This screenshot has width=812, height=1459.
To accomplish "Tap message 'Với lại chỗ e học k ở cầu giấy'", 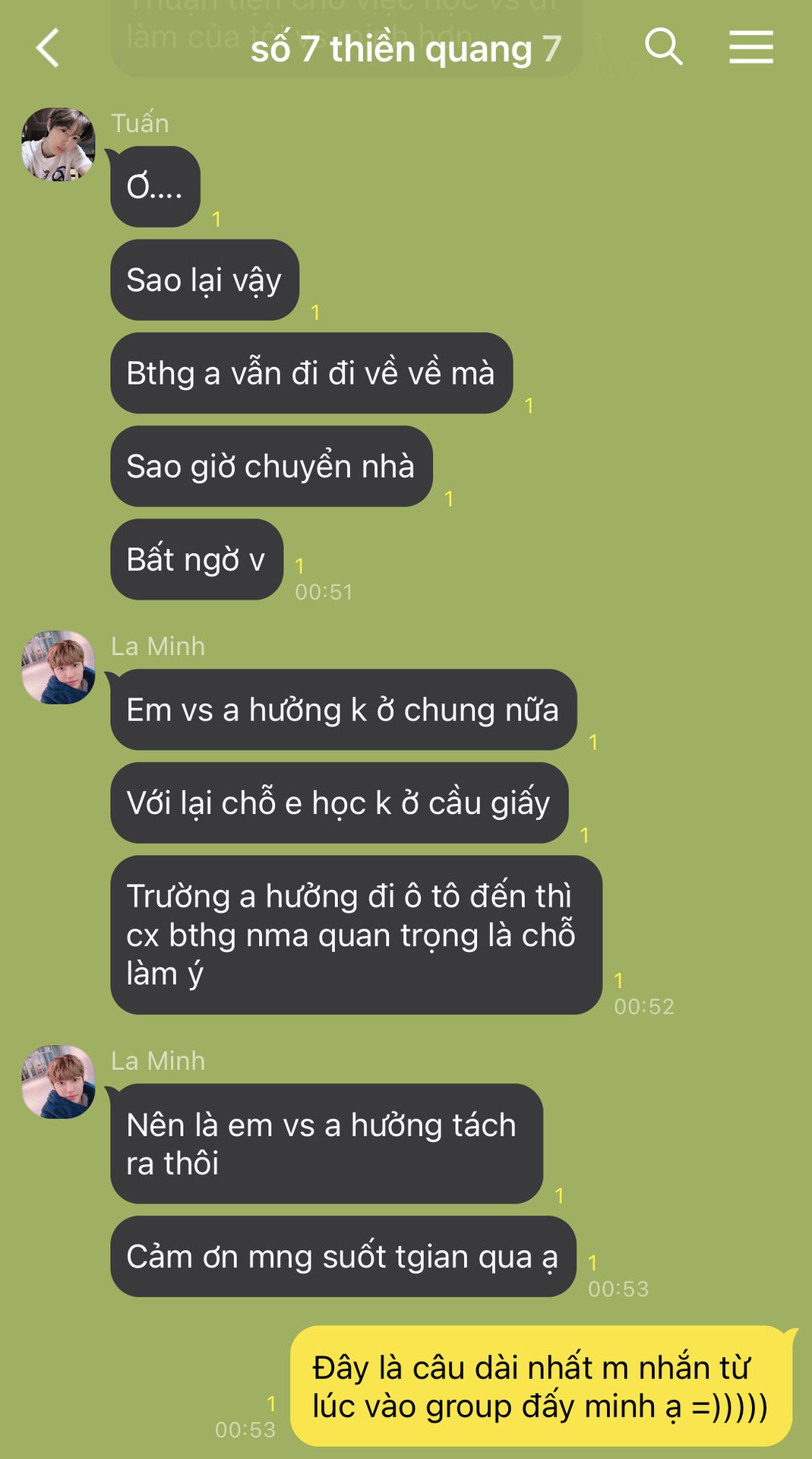I will pos(339,802).
